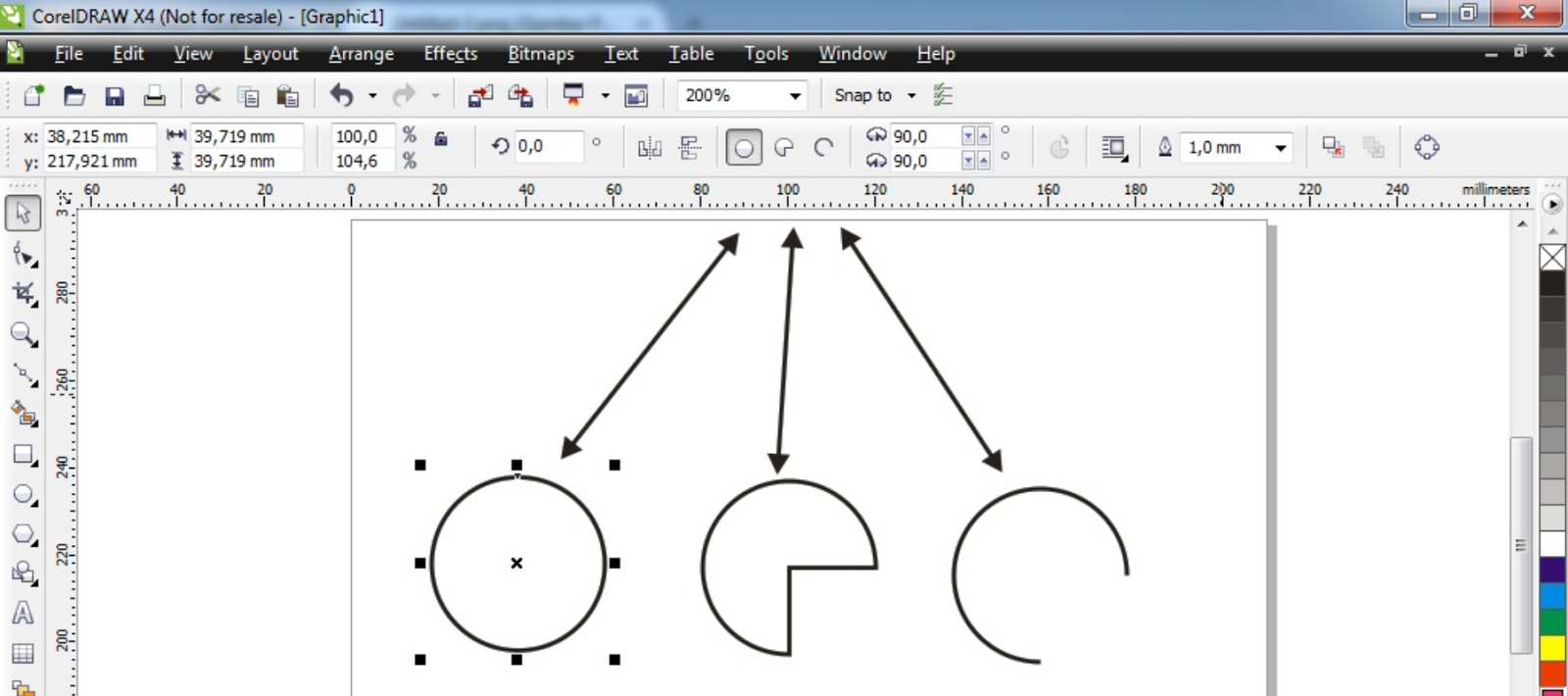Select the Polygon tool
Image resolution: width=1568 pixels, height=696 pixels.
24,535
